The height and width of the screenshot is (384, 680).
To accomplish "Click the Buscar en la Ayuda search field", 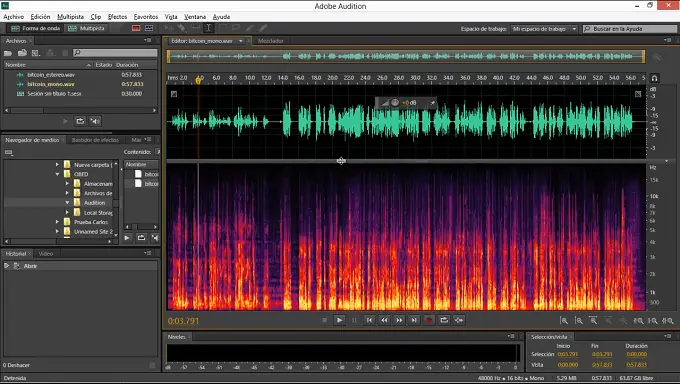I will (x=630, y=29).
